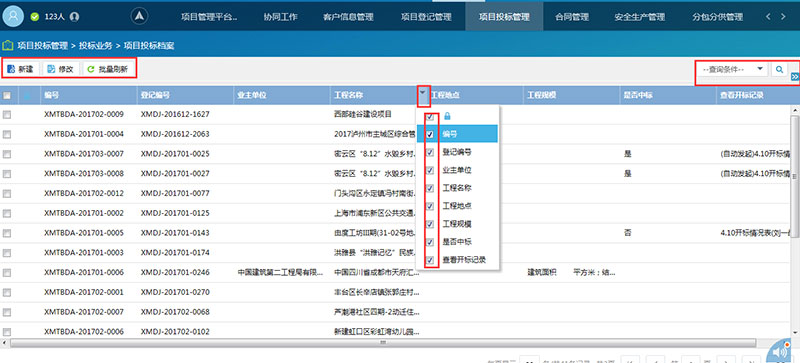Sort by 登记编号 column header
Screen dimensions: 800x363
(186, 95)
